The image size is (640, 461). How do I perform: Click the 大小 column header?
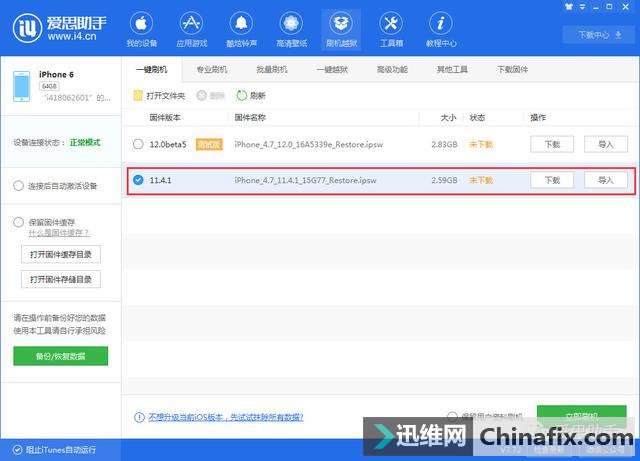point(448,118)
